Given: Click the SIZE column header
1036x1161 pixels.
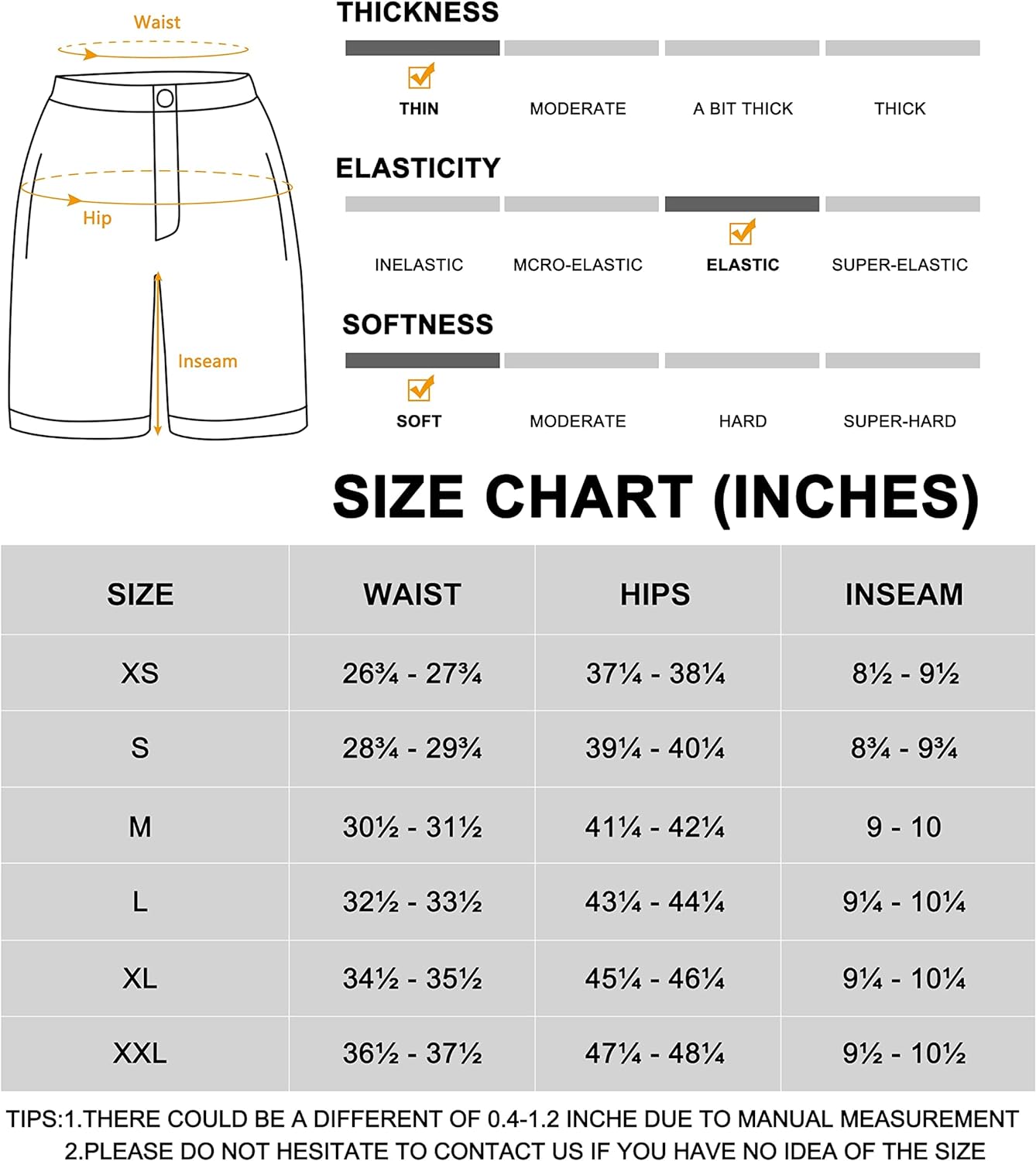Looking at the screenshot, I should pos(140,594).
